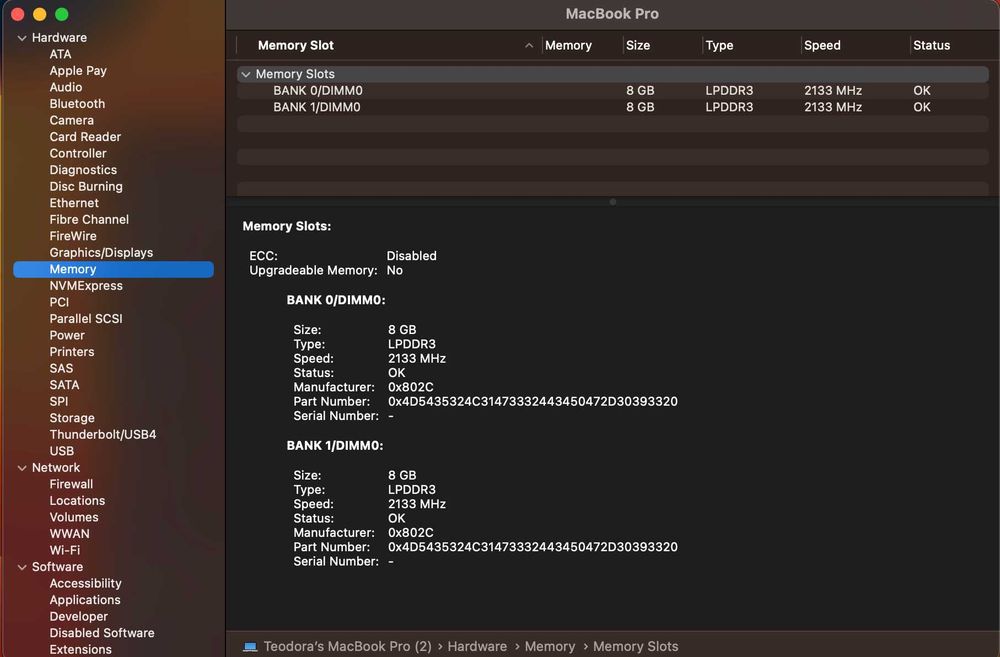Sort by the Size column header
The image size is (1000, 657).
(638, 46)
